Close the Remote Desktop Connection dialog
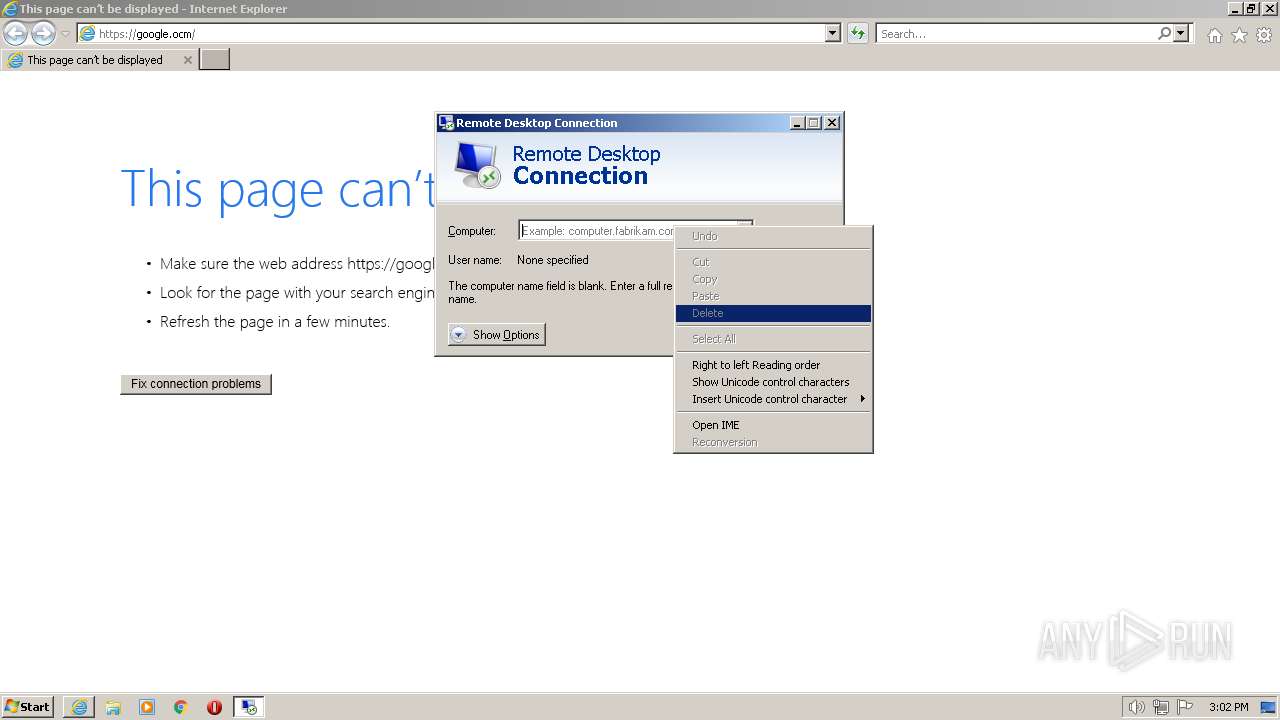The width and height of the screenshot is (1280, 720). coord(832,123)
